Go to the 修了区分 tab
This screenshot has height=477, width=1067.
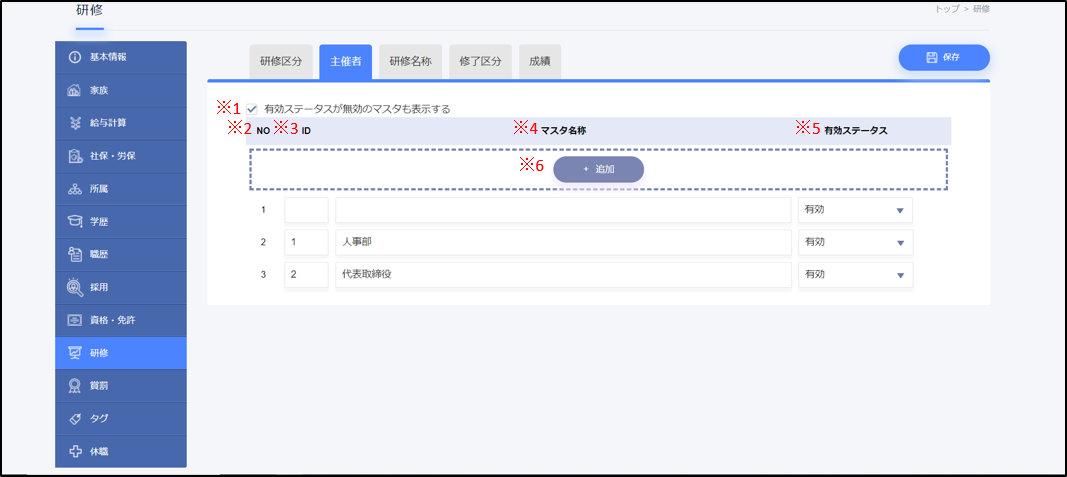(480, 62)
